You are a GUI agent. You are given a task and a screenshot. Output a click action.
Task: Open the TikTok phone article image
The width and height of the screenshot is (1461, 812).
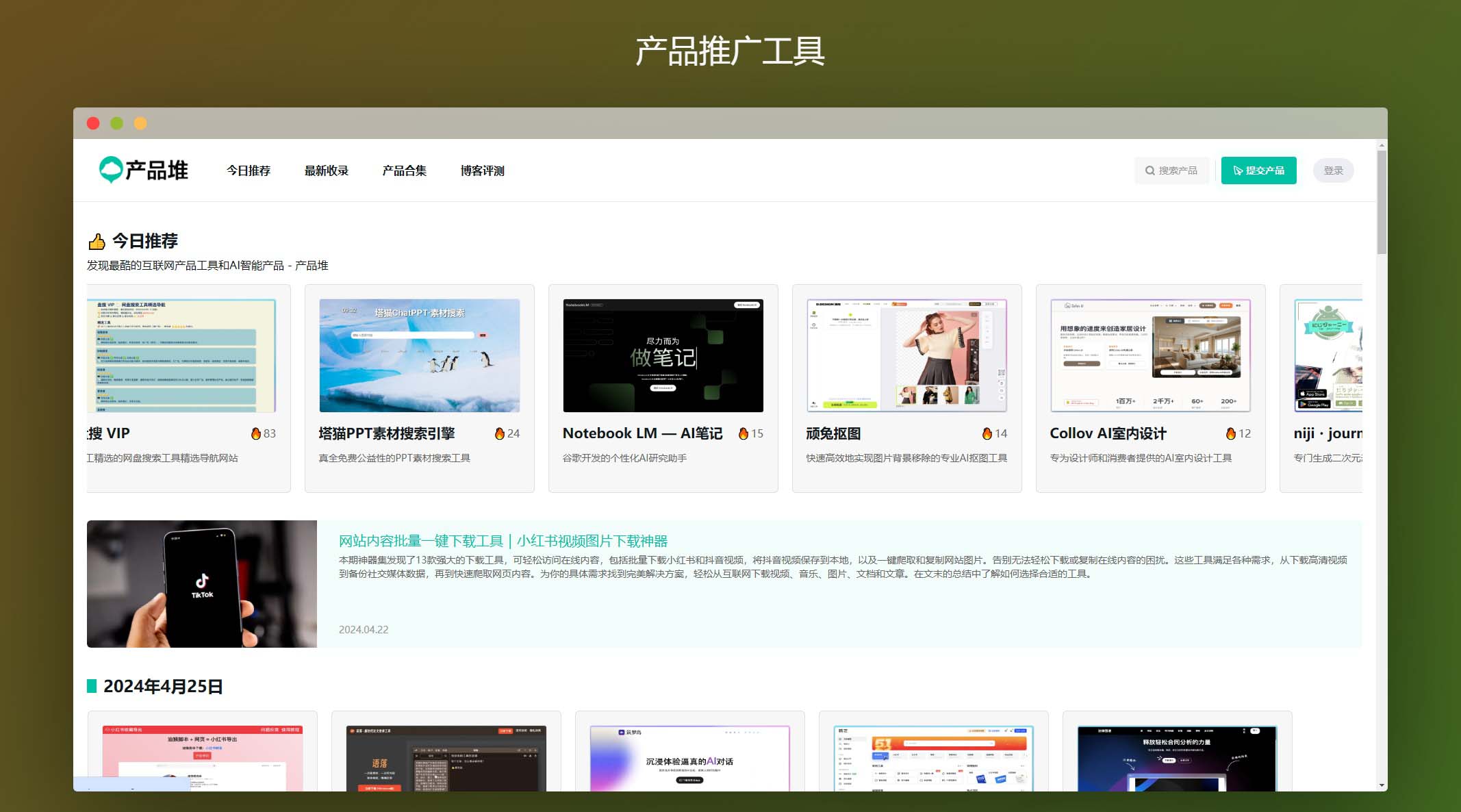pos(202,584)
